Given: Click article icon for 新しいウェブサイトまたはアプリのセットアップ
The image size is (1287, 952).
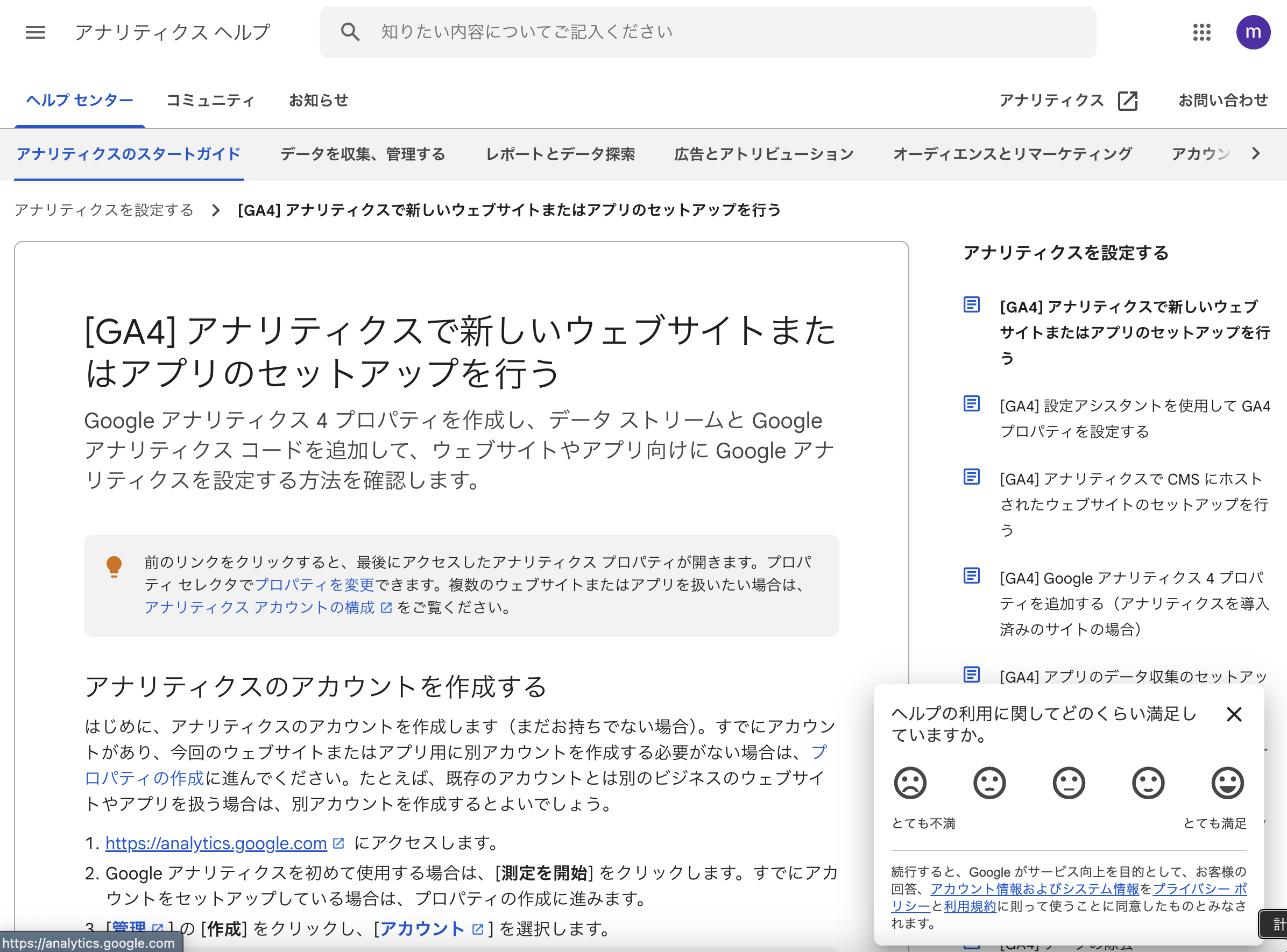Looking at the screenshot, I should [972, 304].
